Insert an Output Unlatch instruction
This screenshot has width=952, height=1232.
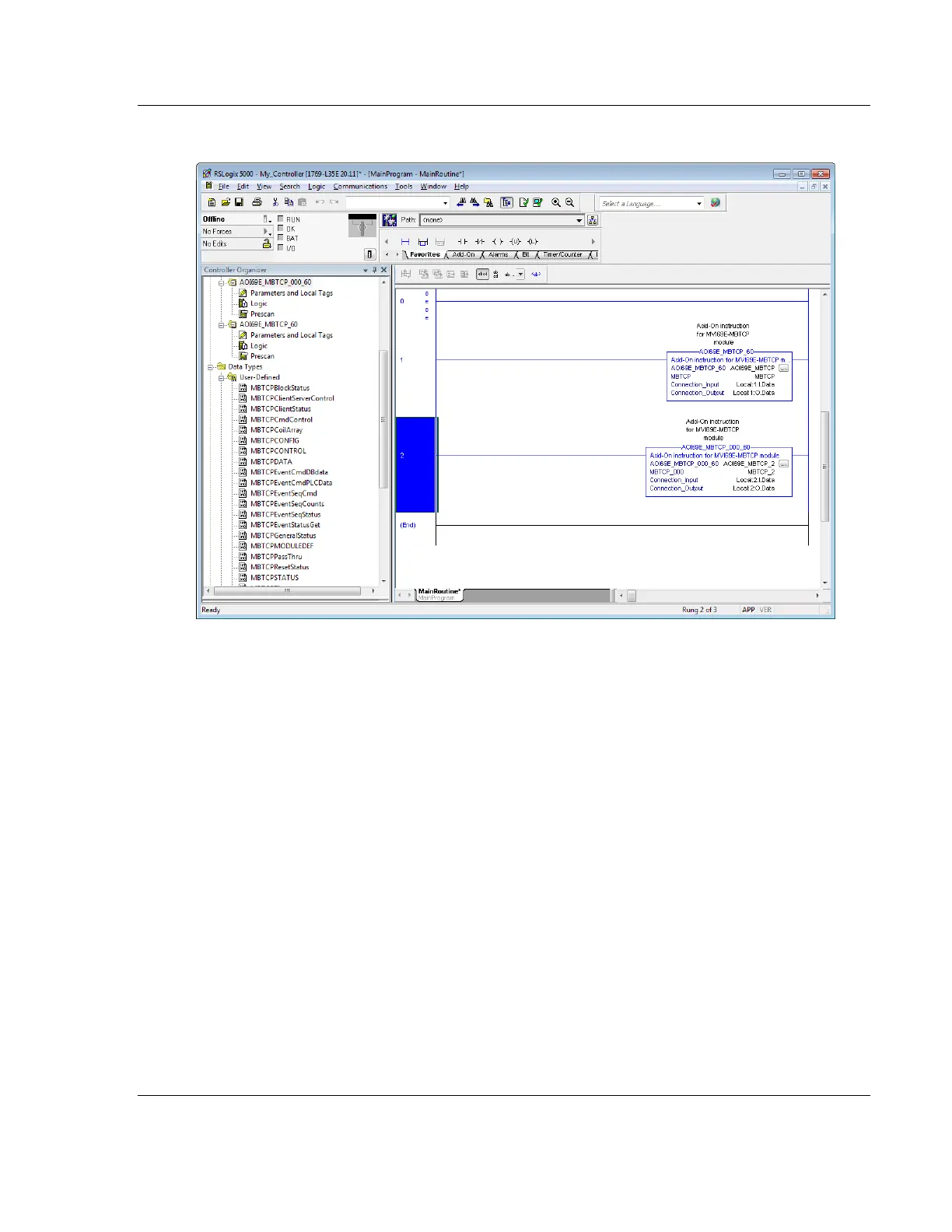[515, 242]
